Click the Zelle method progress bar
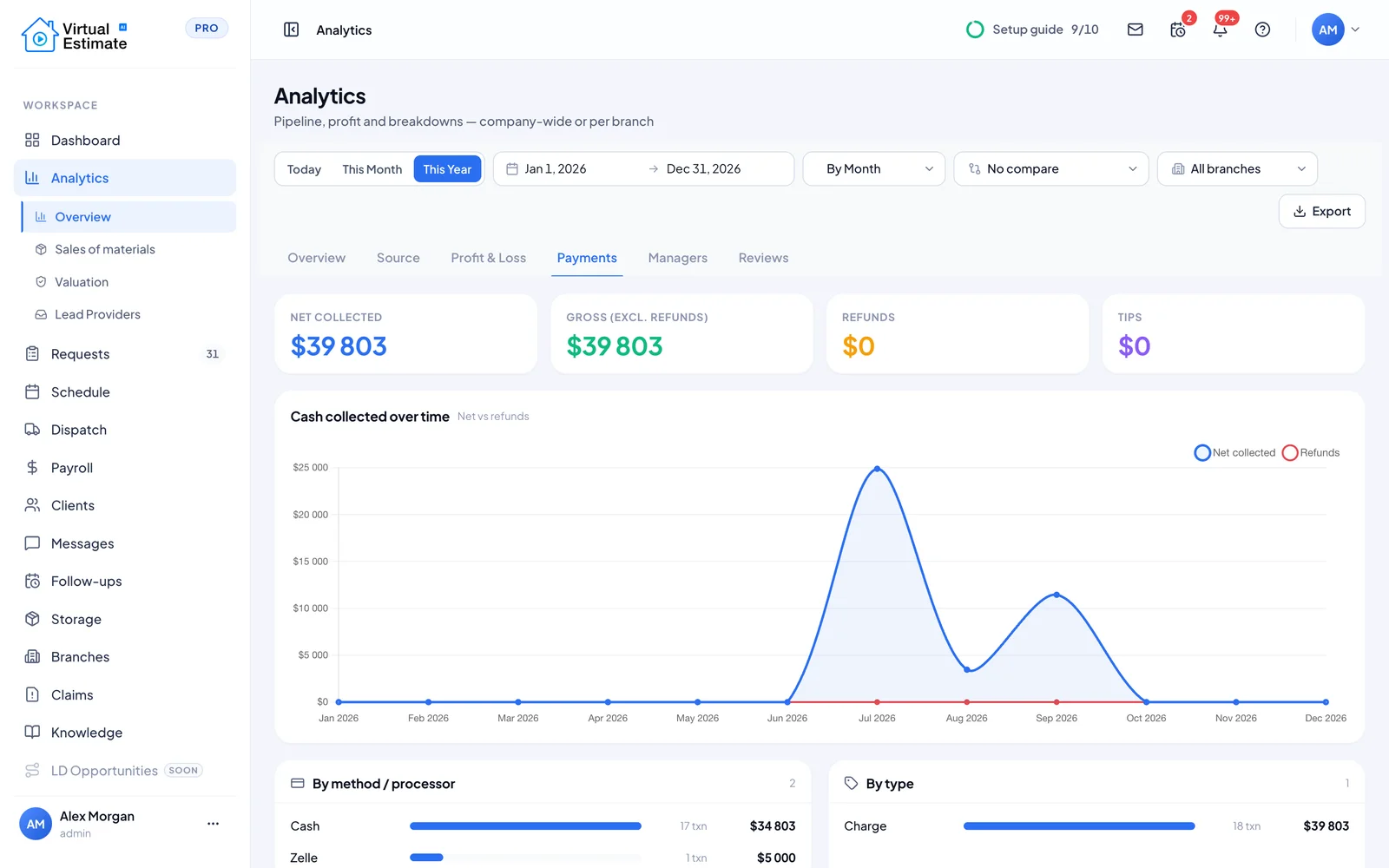The width and height of the screenshot is (1389, 868). [525, 858]
